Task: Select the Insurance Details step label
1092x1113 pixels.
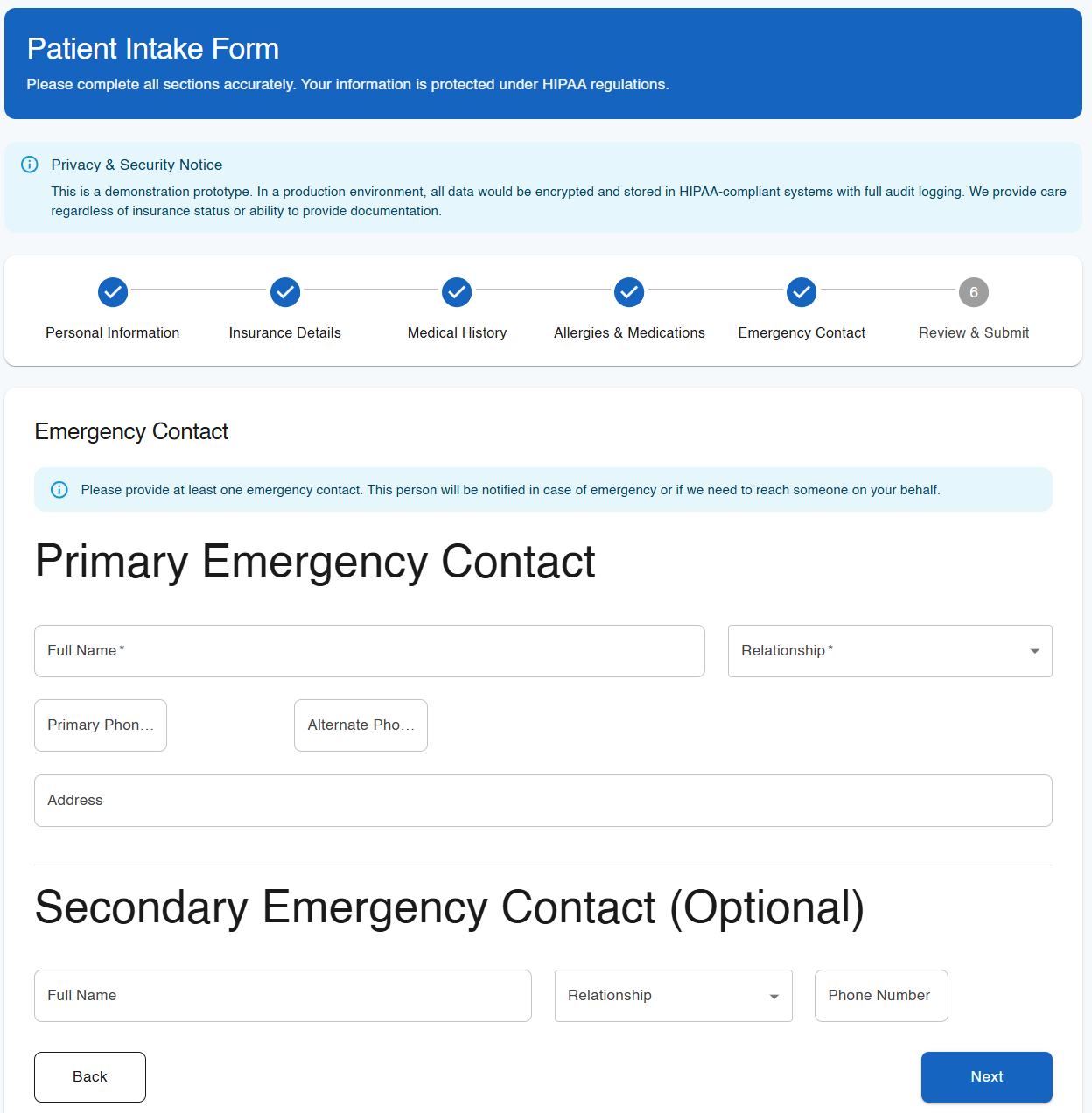Action: click(285, 332)
